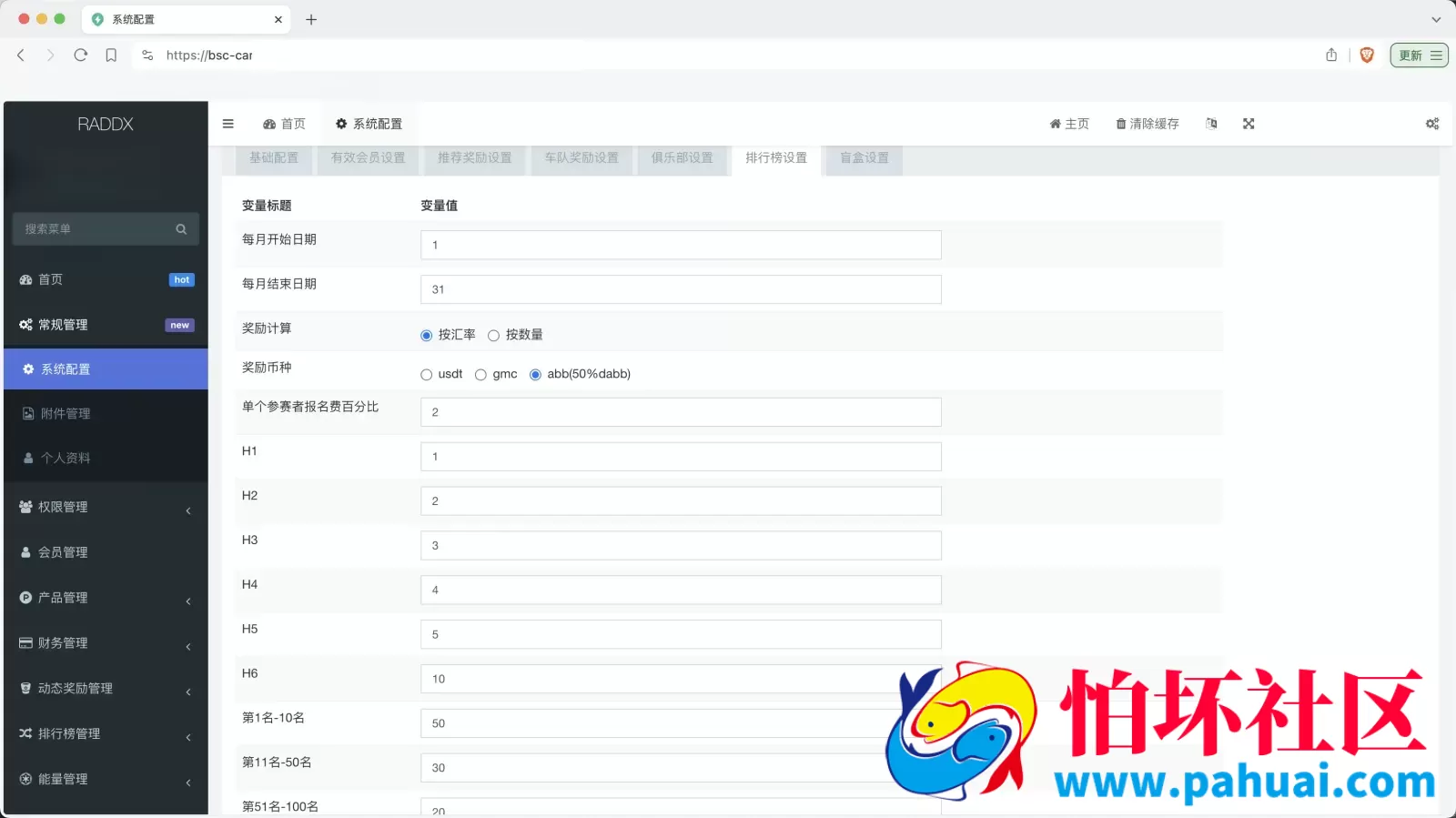
Task: Click the RADDX logo text
Action: pos(106,125)
